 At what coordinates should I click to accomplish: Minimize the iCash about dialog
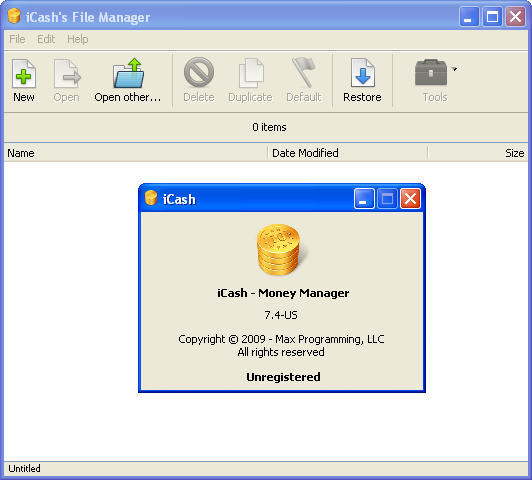tap(364, 198)
